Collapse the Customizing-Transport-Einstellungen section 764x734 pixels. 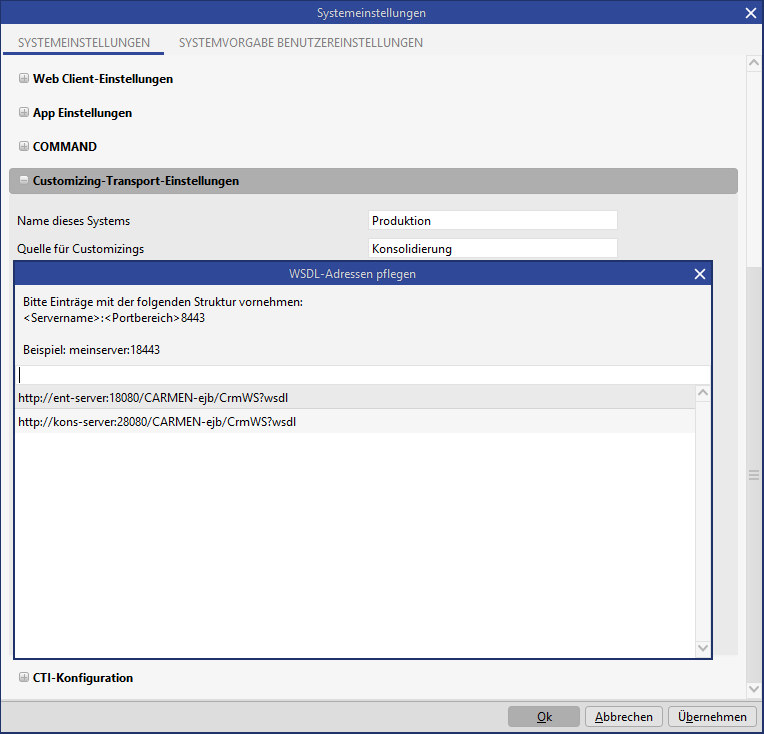point(24,181)
